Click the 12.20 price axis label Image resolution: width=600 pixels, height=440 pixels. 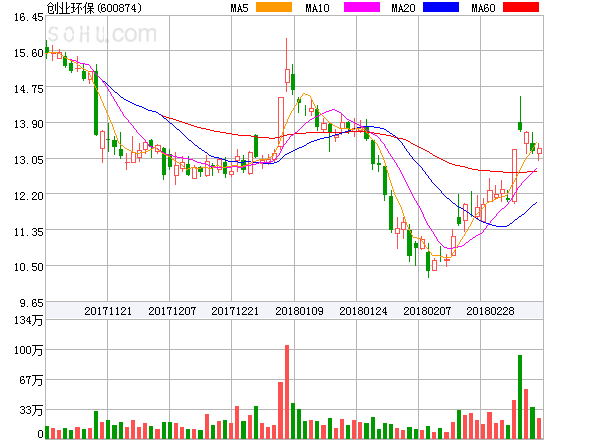coord(29,196)
